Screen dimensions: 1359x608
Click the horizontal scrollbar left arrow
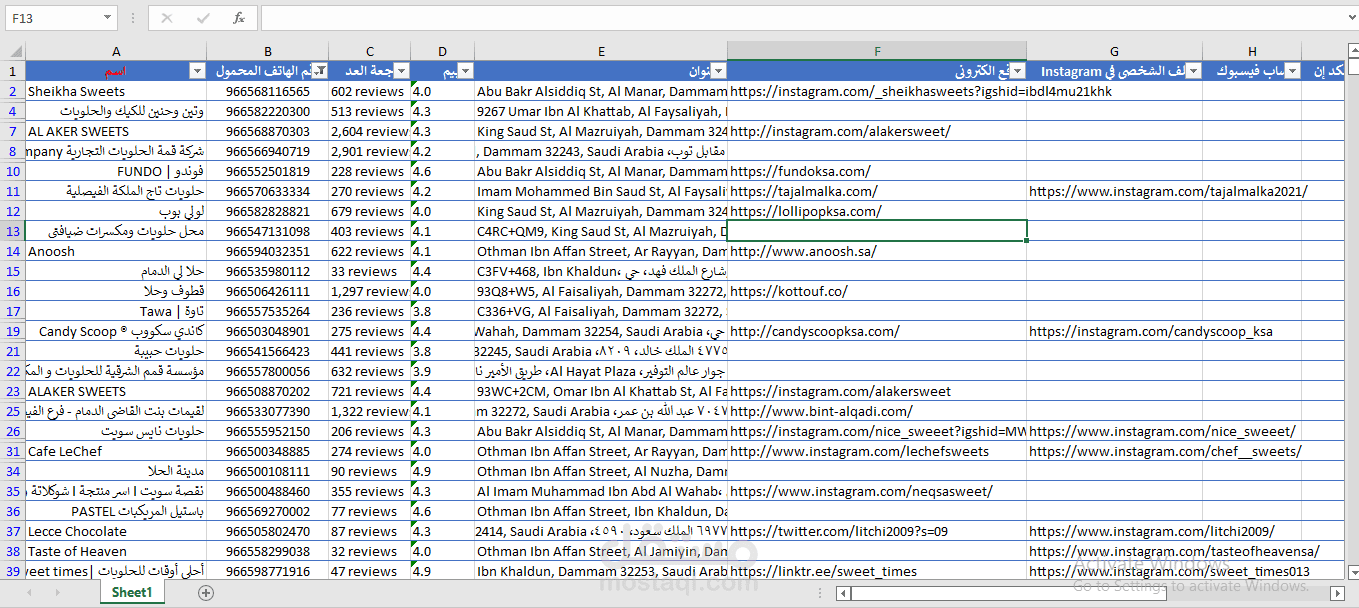click(844, 593)
